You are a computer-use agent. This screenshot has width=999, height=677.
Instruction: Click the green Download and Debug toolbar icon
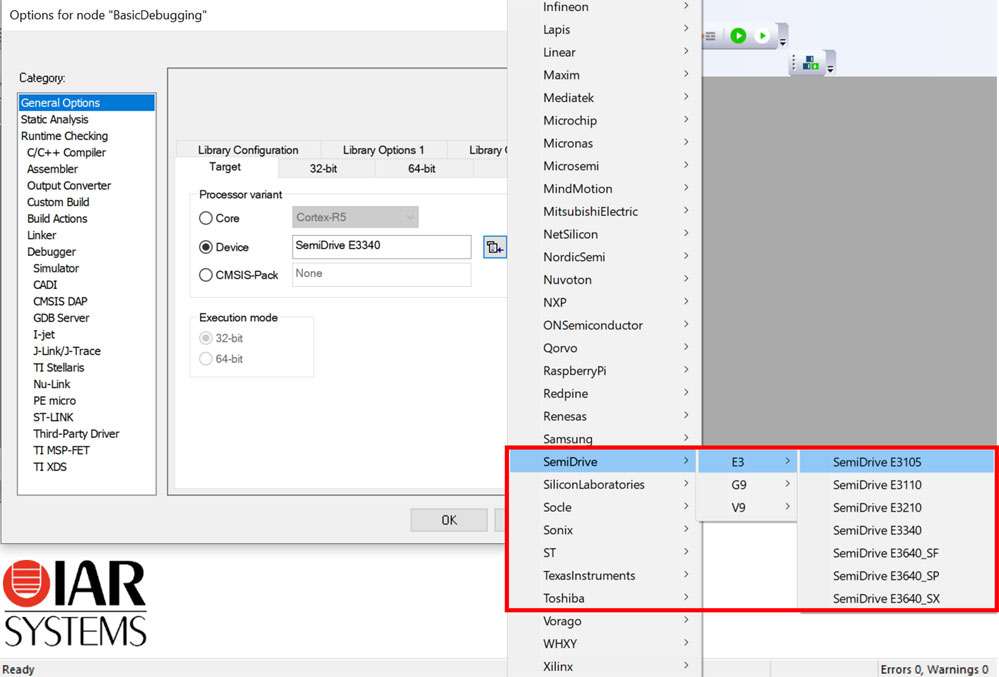737,35
